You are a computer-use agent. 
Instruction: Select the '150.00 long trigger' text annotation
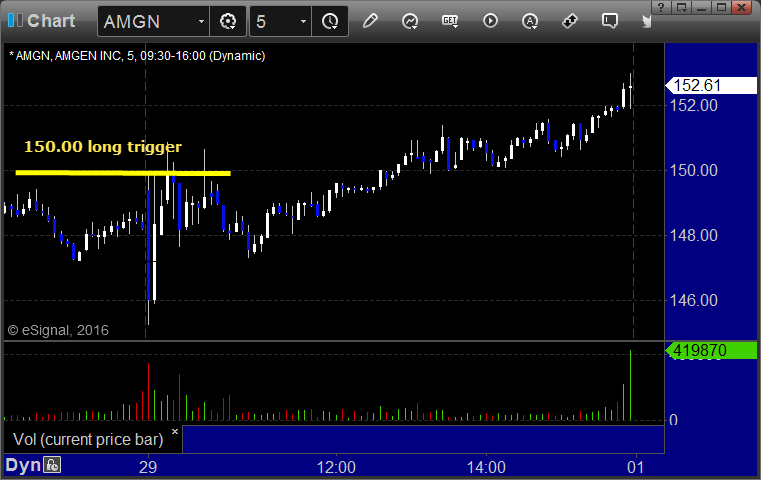tap(103, 147)
